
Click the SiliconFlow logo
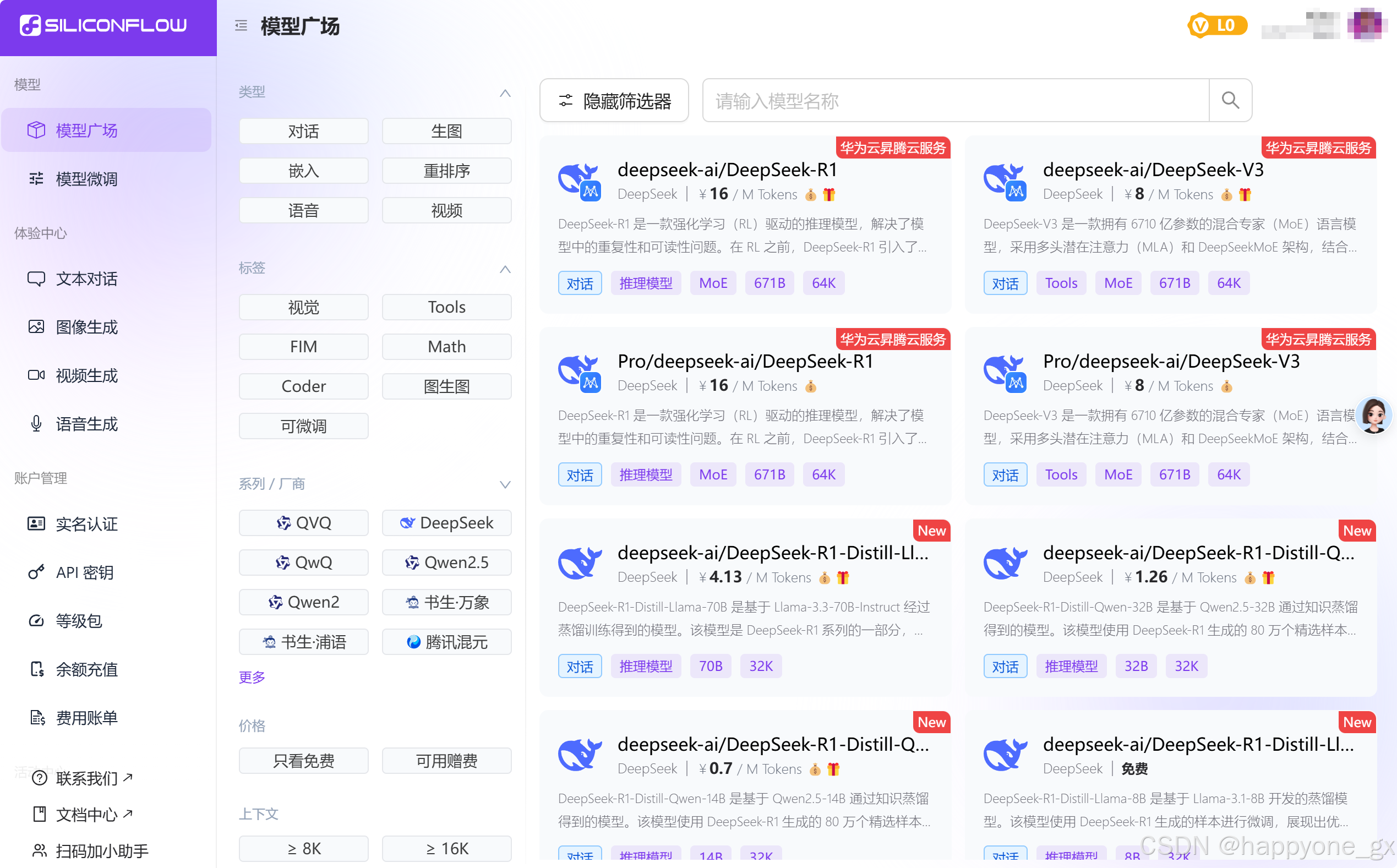(x=103, y=25)
